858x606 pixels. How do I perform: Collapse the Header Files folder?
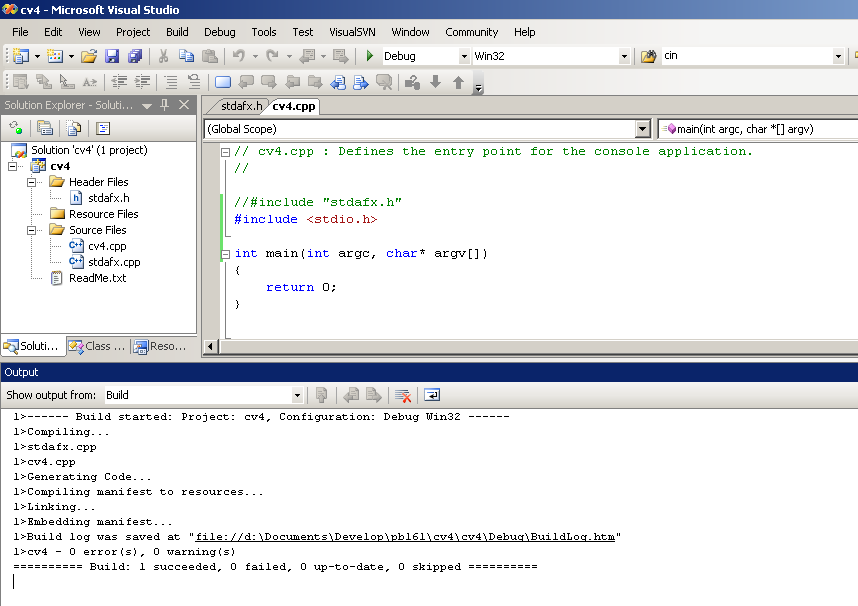(31, 182)
